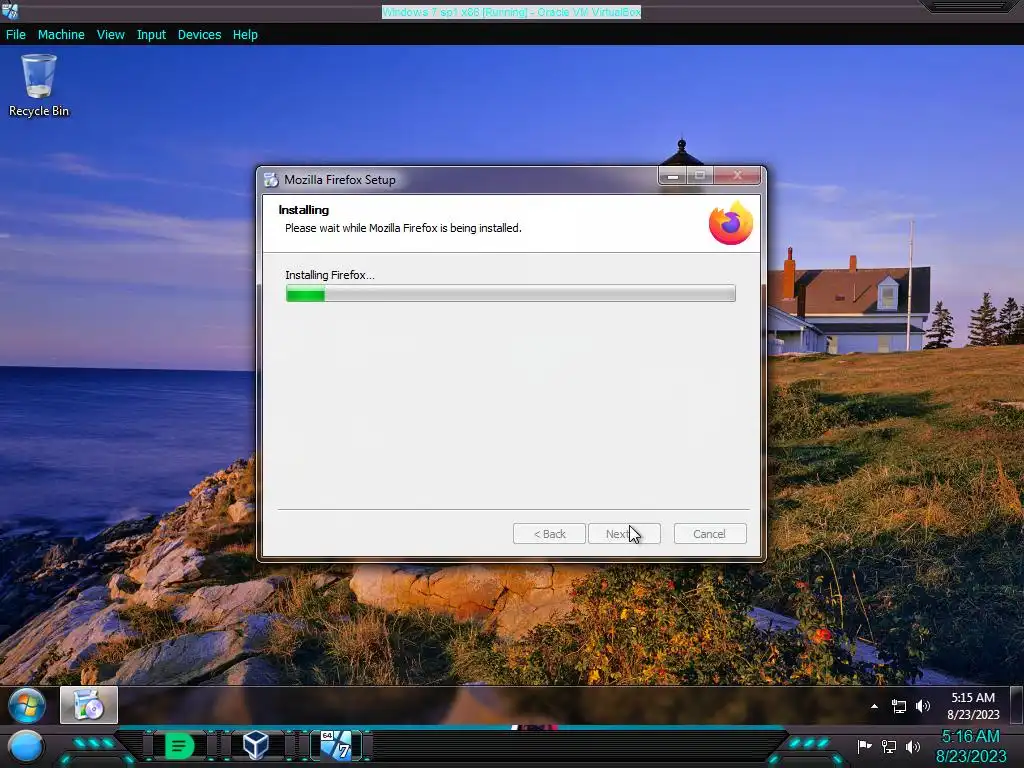Open the Devices menu

point(199,35)
